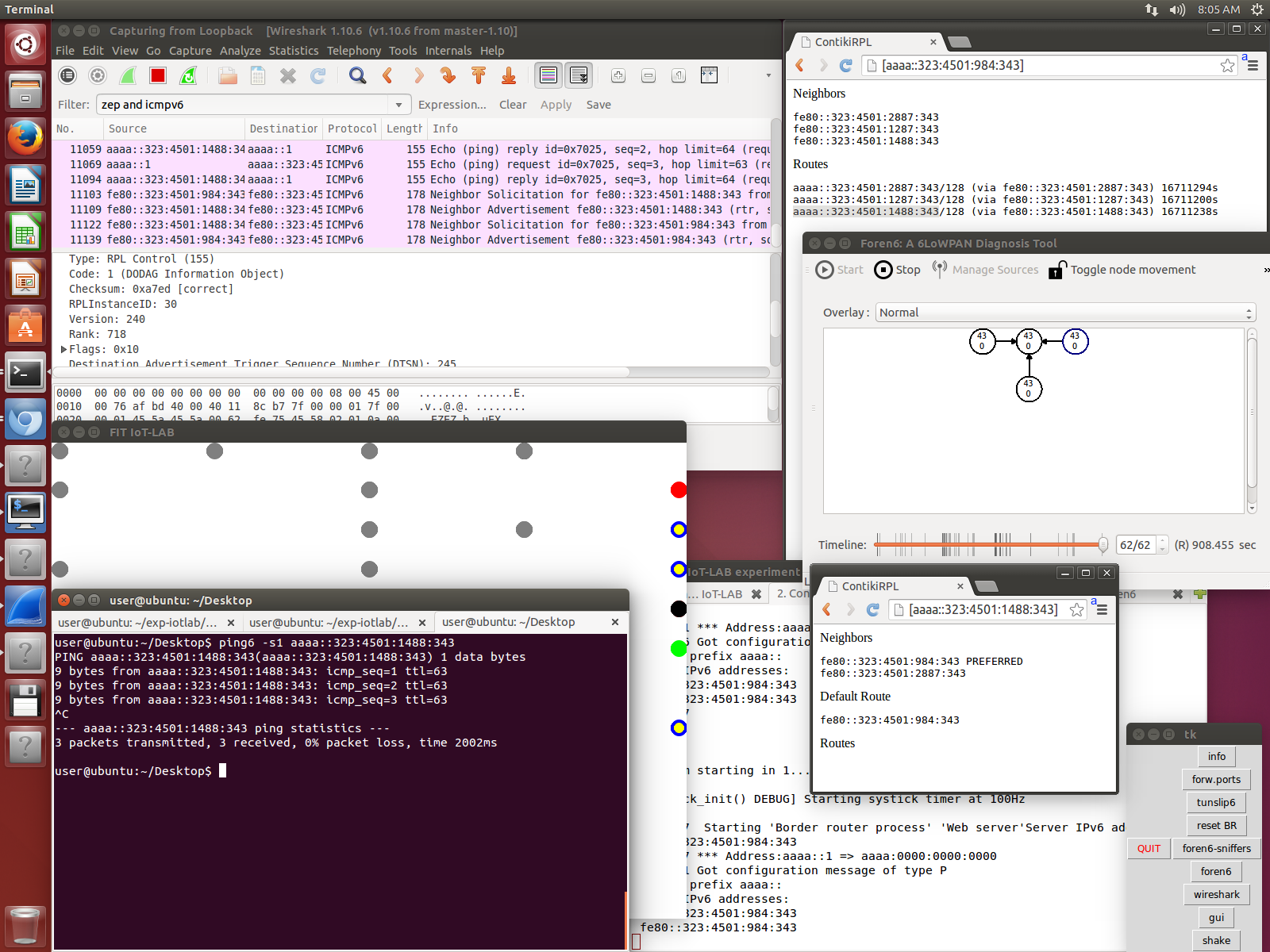
Task: Click Wireshark packet details horizontal scrollbar
Action: point(341,372)
